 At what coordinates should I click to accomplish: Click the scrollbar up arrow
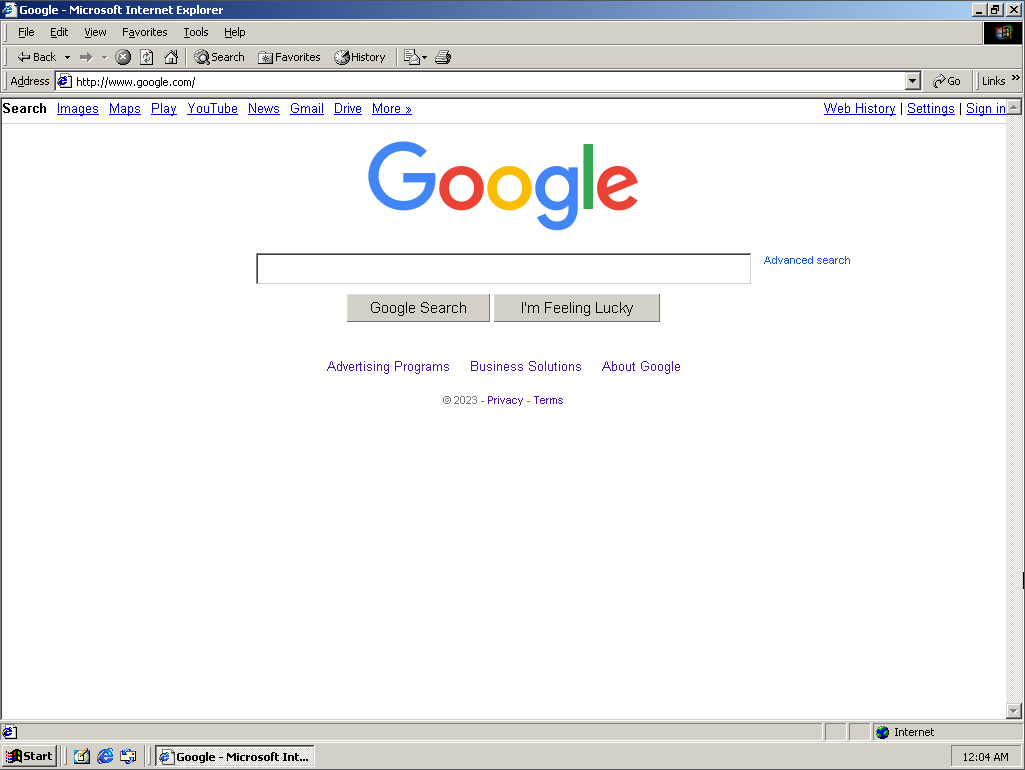click(x=1014, y=107)
